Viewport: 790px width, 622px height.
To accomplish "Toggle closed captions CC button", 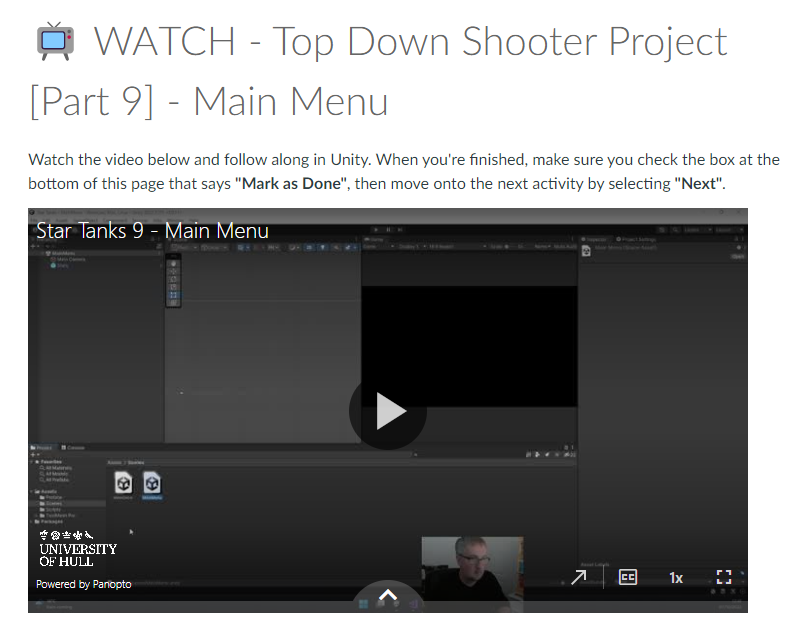I will [x=628, y=577].
